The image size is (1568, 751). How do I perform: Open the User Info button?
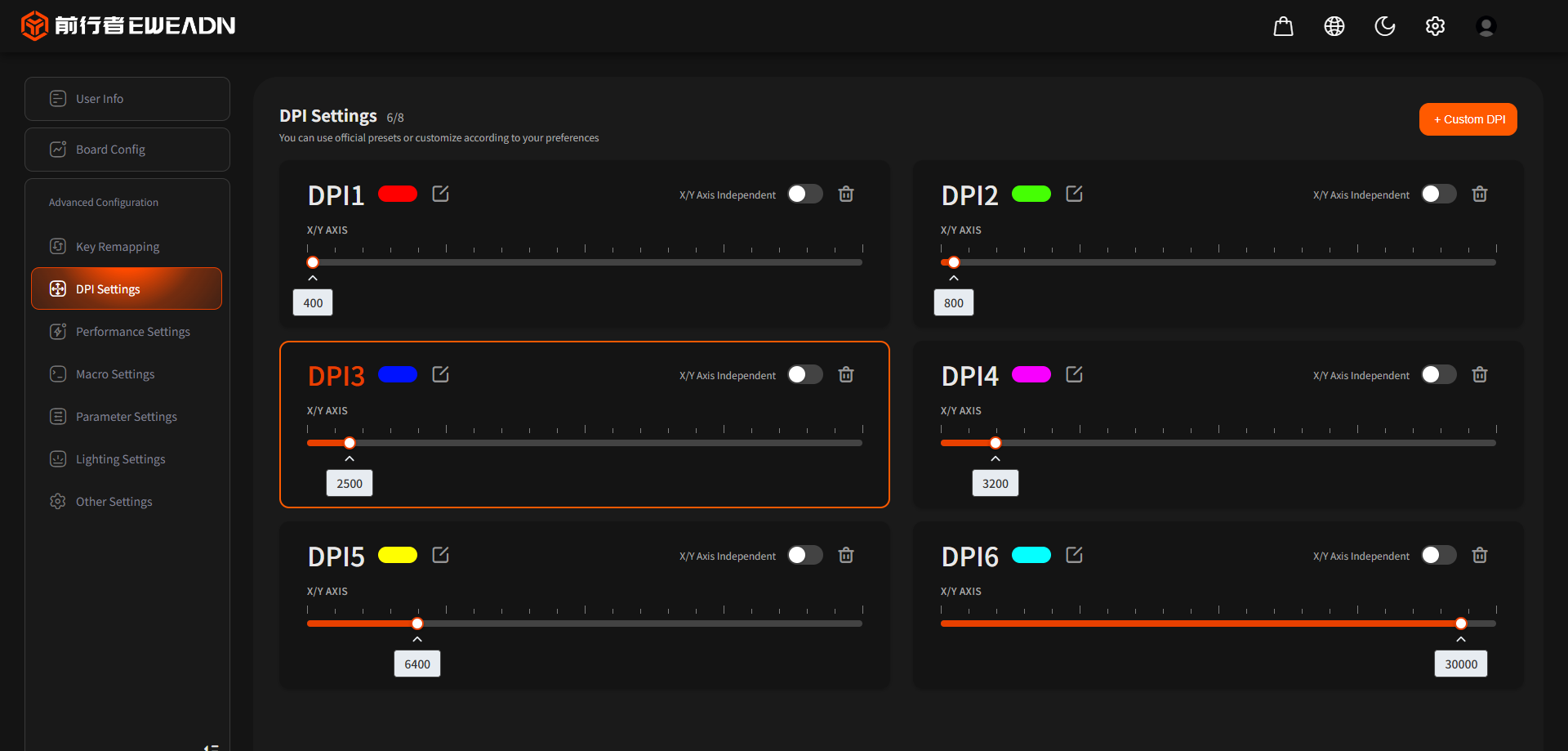click(x=127, y=99)
